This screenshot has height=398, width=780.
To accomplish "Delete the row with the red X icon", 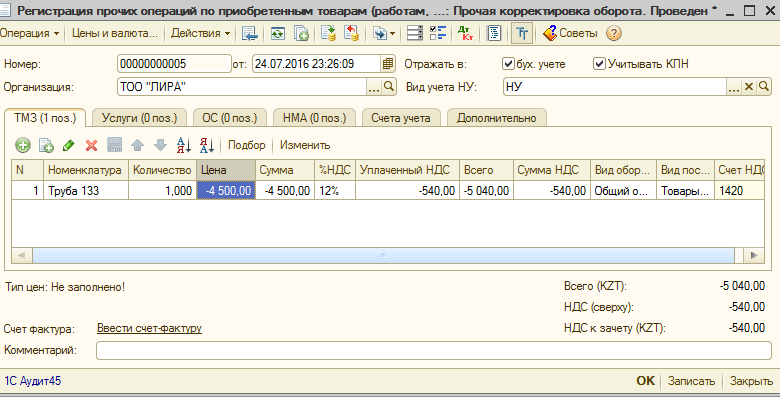I will [92, 145].
